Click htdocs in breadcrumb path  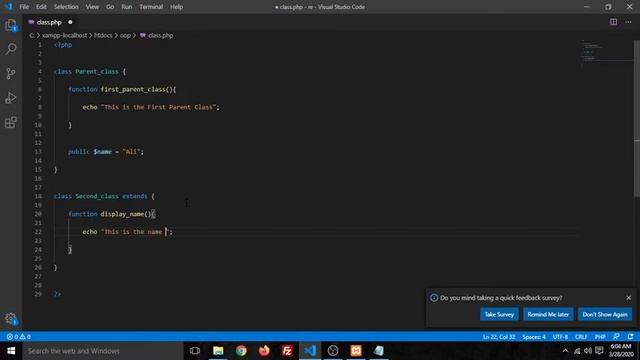[103, 36]
